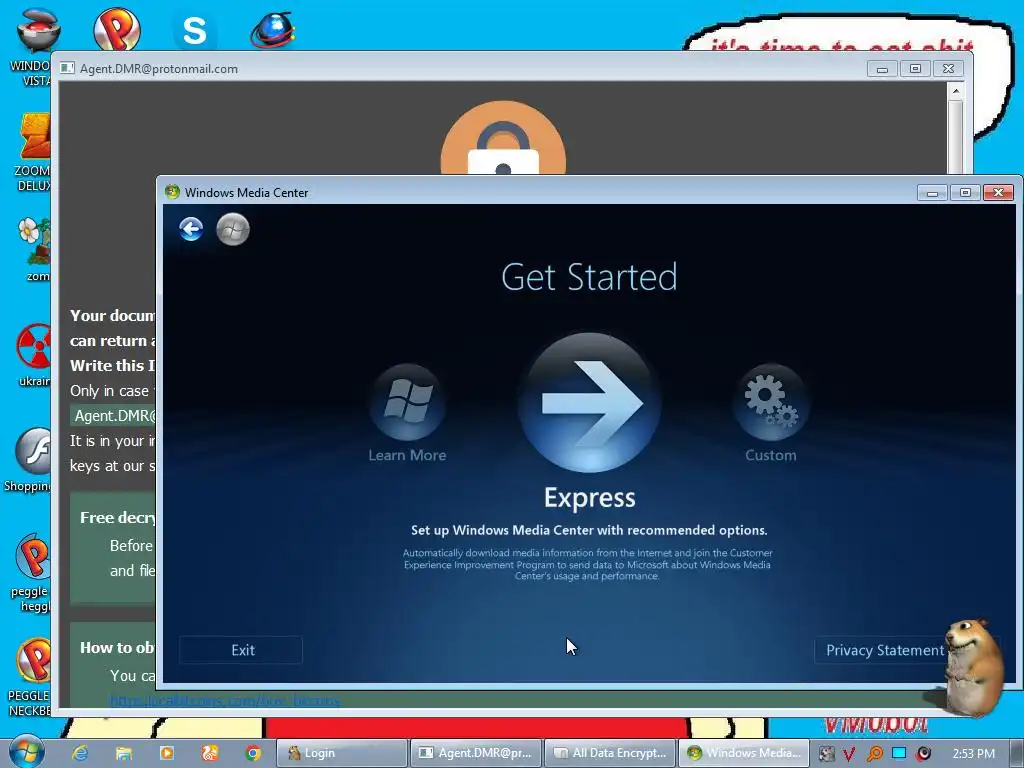
Task: Open Windows Explorer folder from taskbar
Action: pyautogui.click(x=123, y=753)
